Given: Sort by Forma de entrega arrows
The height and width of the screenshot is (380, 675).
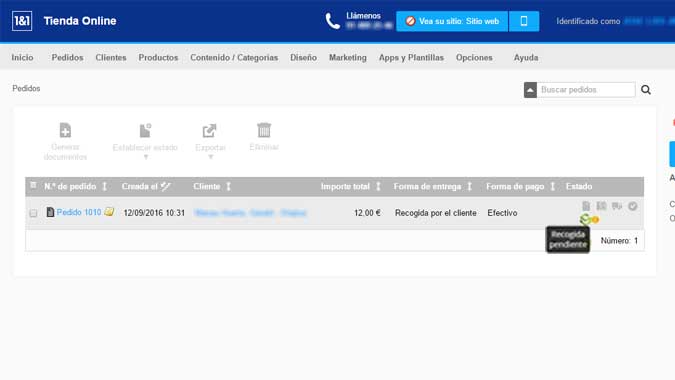Looking at the screenshot, I should [x=470, y=186].
